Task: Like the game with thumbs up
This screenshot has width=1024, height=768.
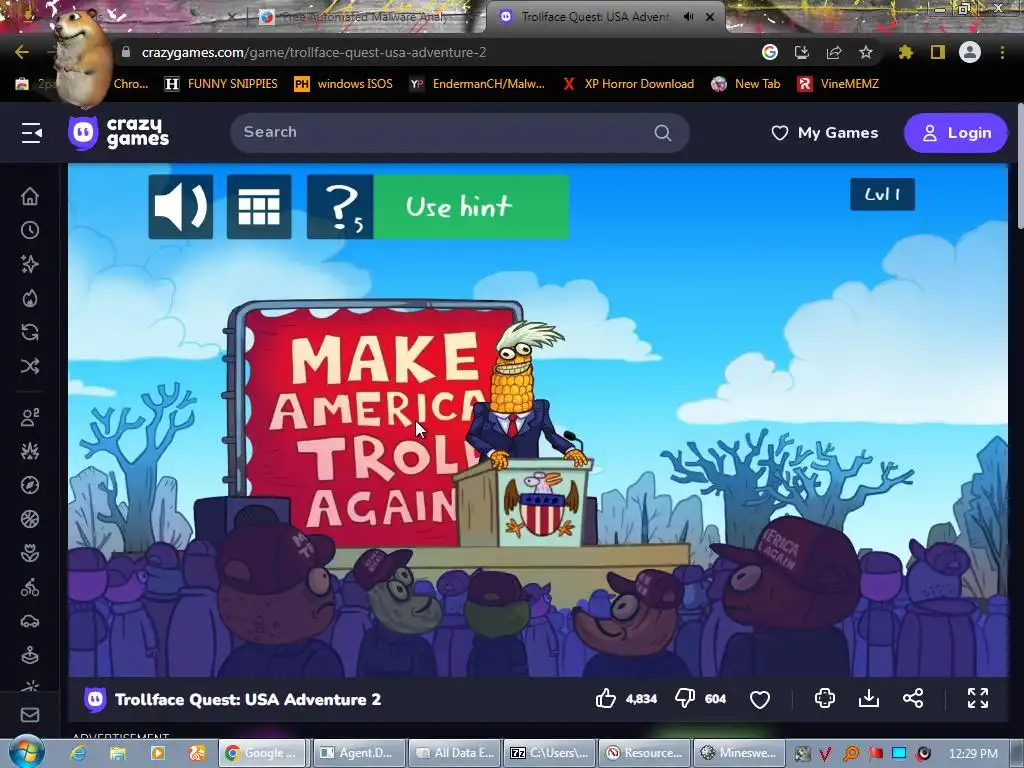Action: point(605,699)
